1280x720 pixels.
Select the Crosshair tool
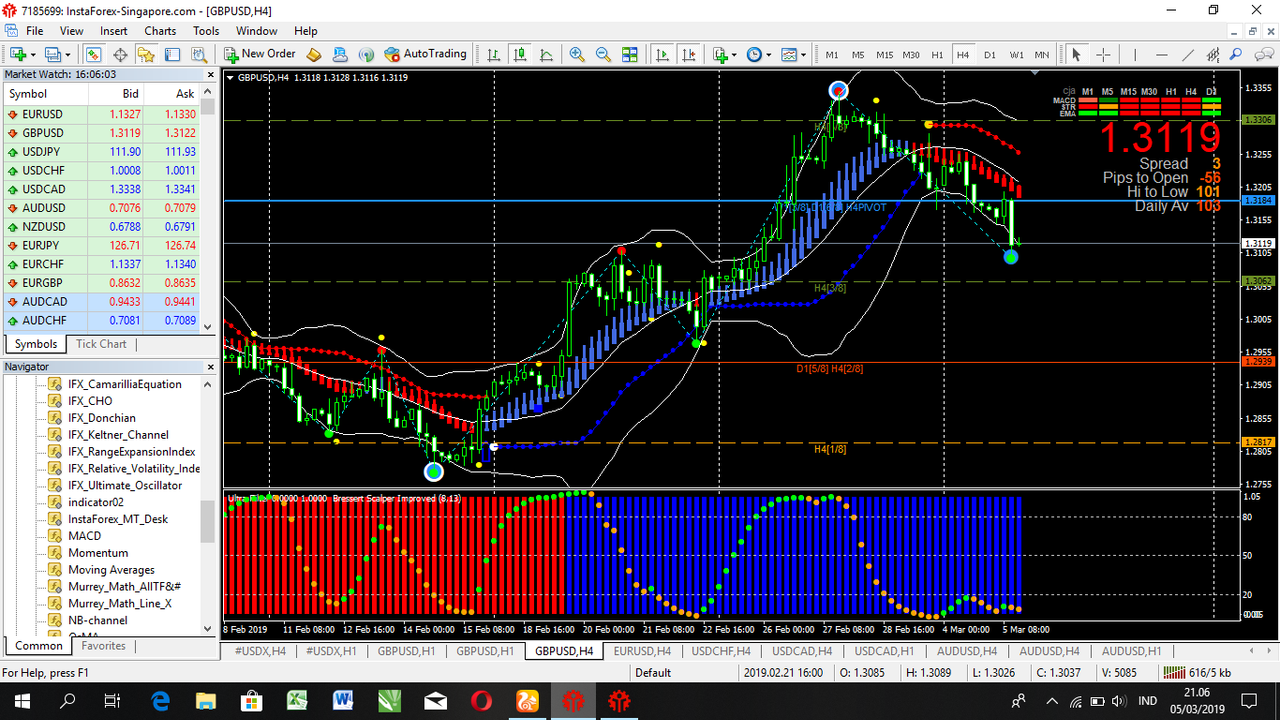[1104, 54]
